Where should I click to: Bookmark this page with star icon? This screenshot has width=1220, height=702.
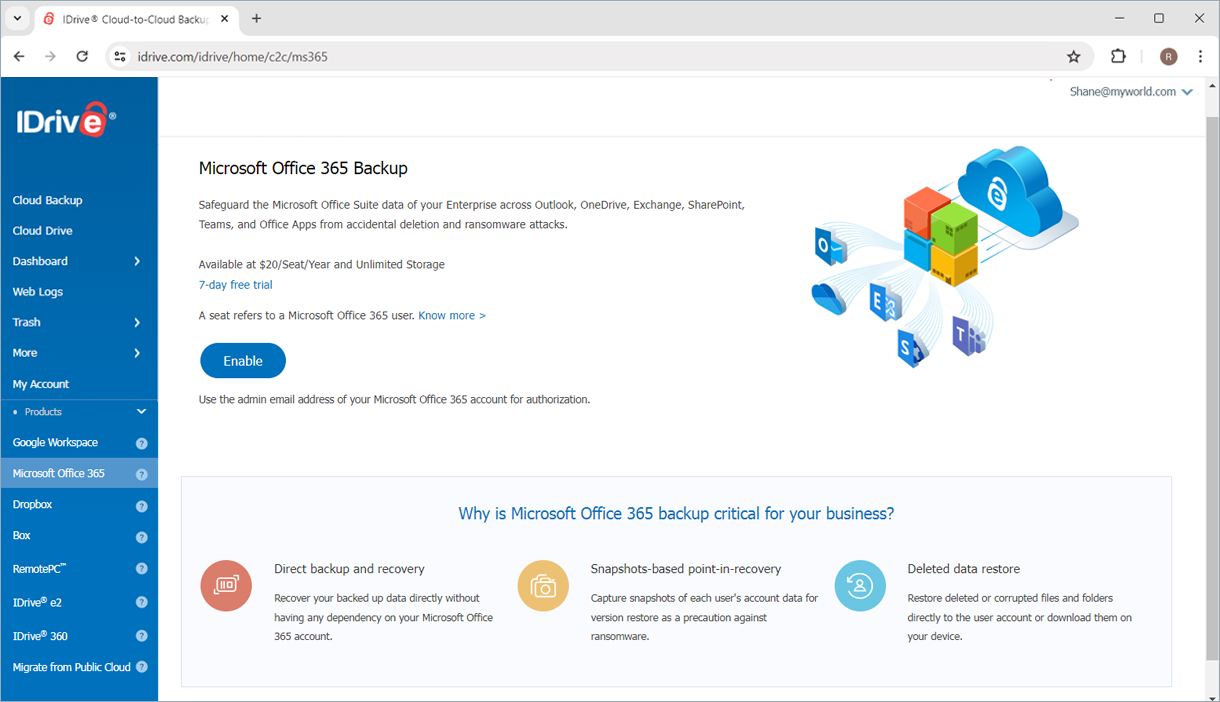[x=1074, y=57]
